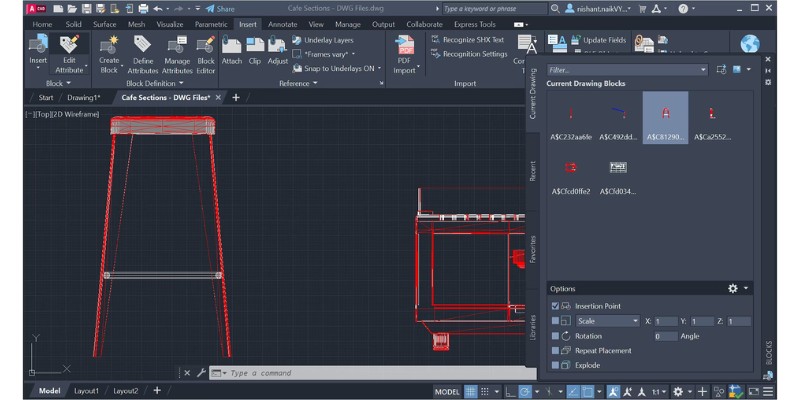Click the Edit Attribute tool
This screenshot has height=400, width=800.
coord(69,55)
